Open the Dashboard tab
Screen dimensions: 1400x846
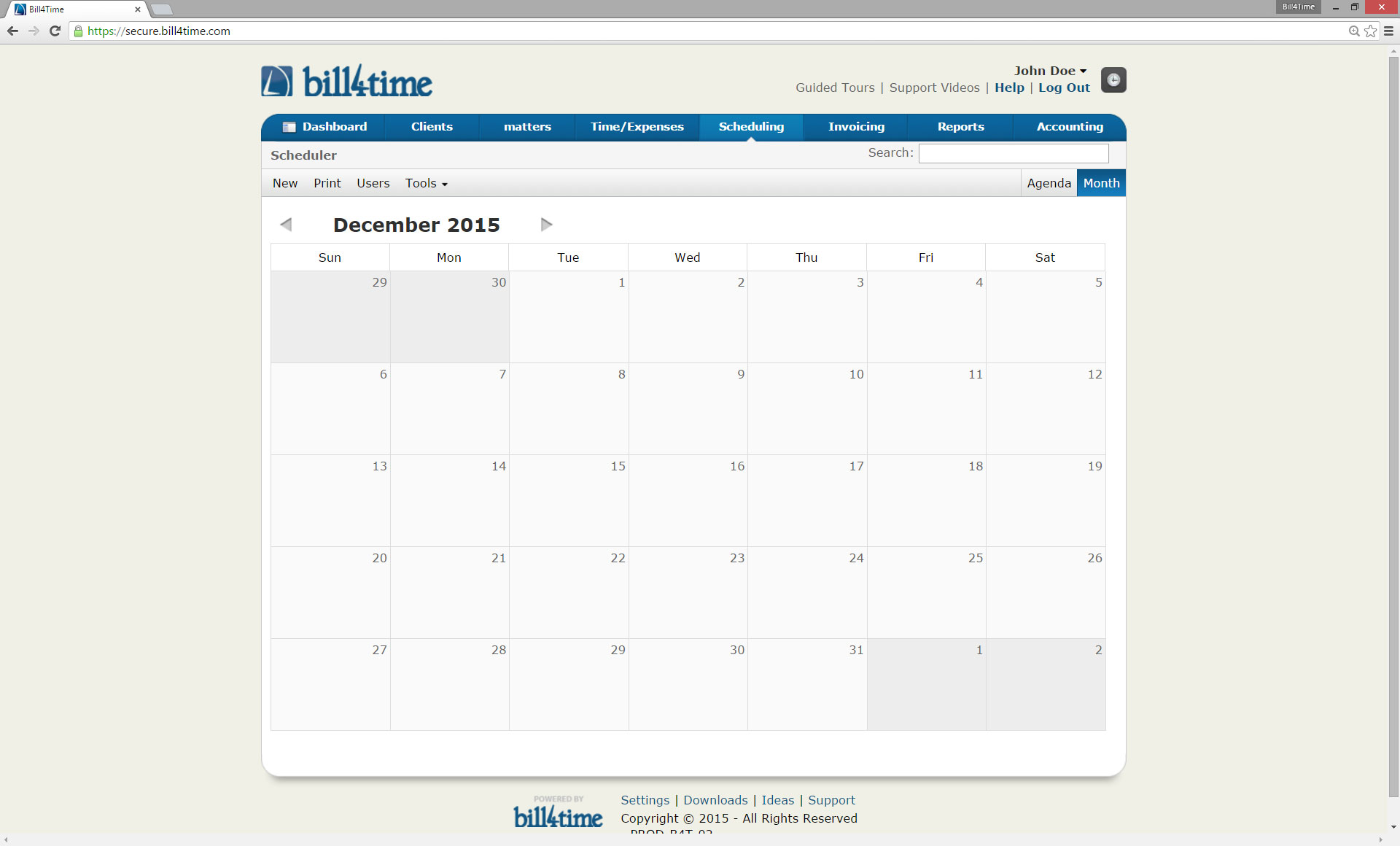click(x=324, y=127)
